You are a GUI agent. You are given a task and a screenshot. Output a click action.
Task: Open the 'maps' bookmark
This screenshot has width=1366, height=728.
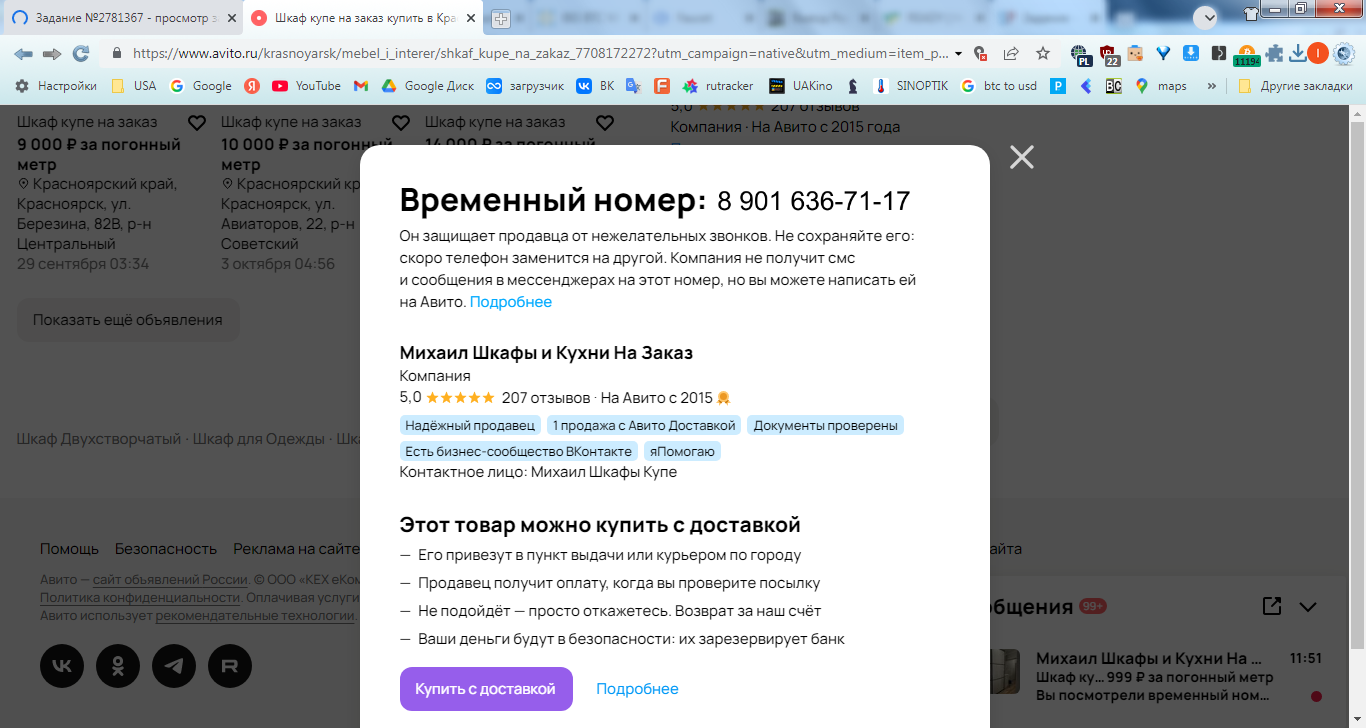tap(1161, 86)
